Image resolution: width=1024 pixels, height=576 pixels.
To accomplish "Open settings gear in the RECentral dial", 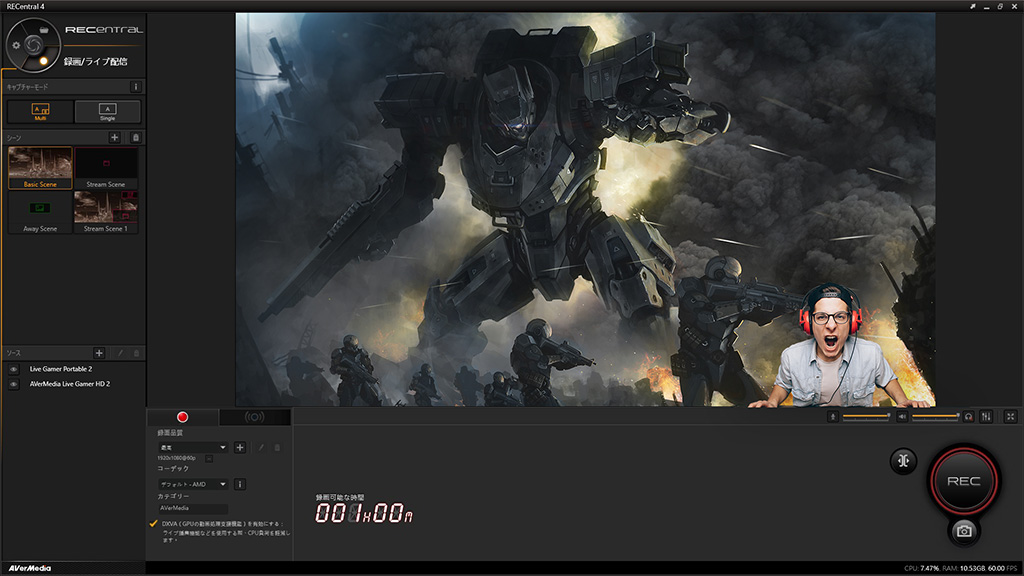I will pos(16,45).
